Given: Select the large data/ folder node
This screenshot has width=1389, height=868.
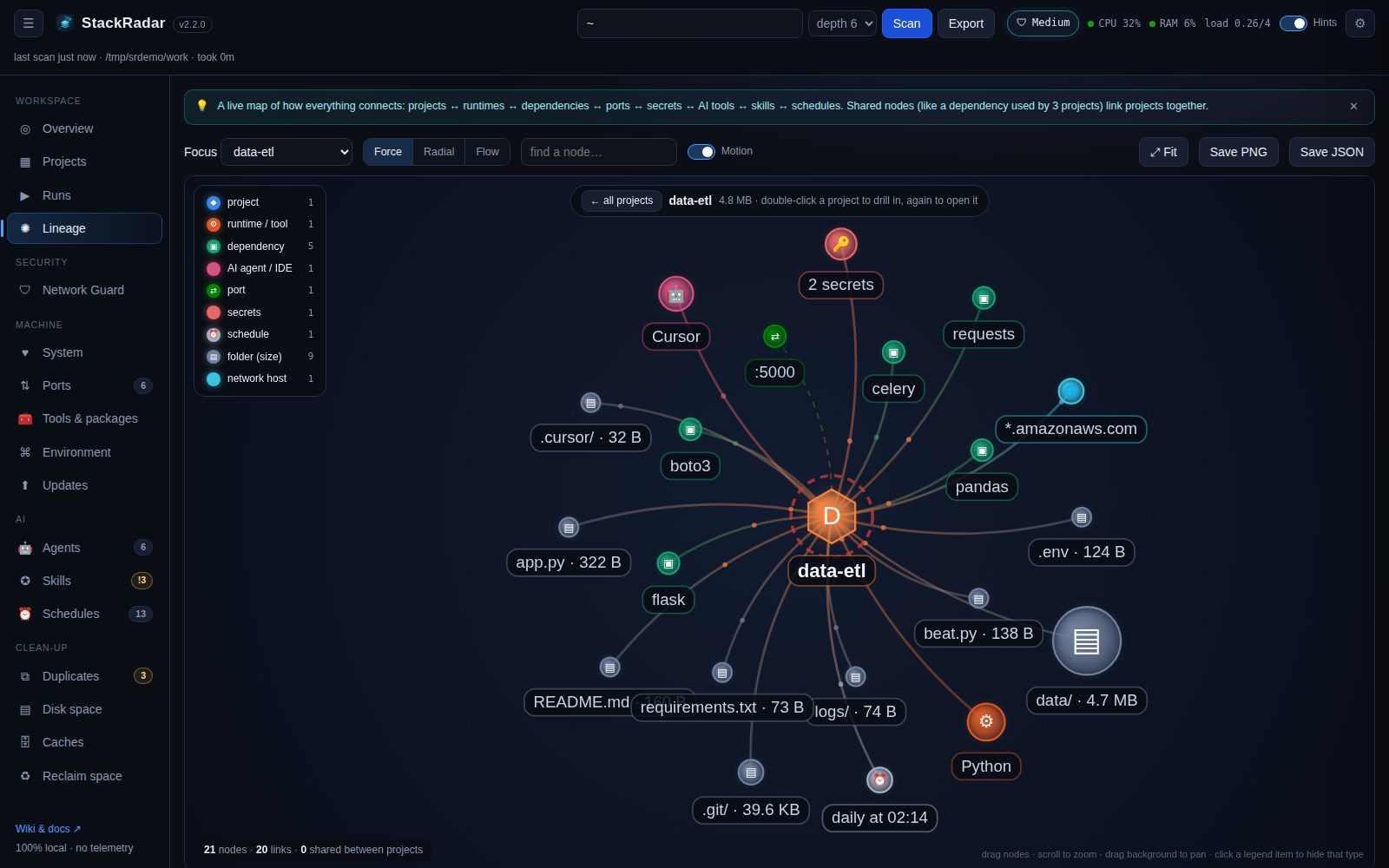Looking at the screenshot, I should click(1086, 641).
